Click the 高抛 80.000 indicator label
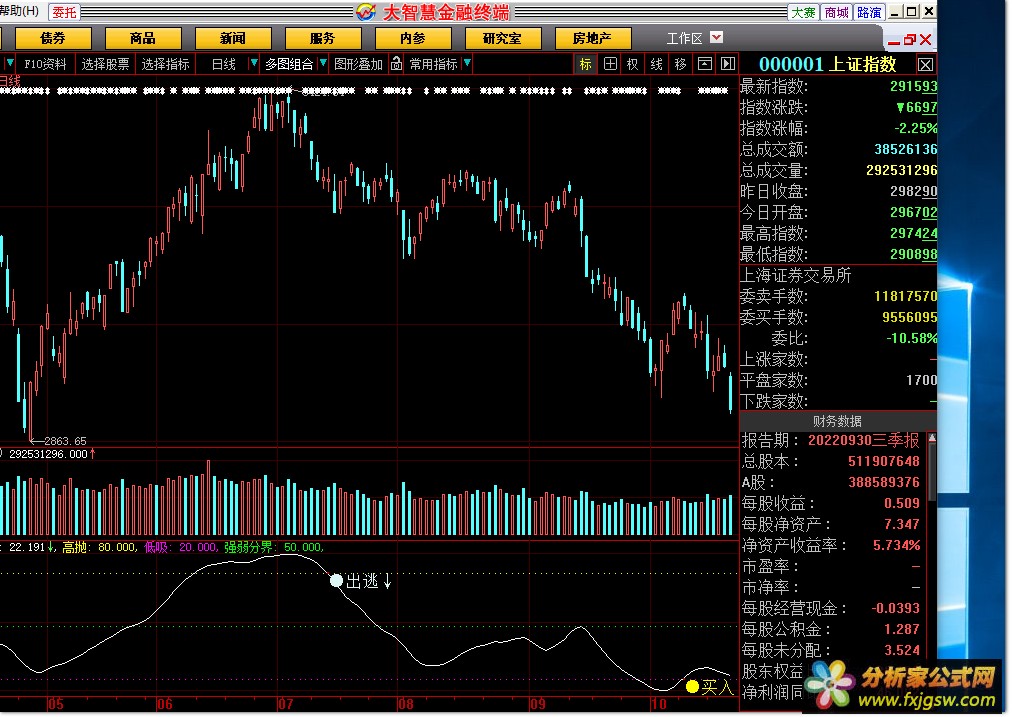Image resolution: width=1012 pixels, height=717 pixels. (99, 547)
